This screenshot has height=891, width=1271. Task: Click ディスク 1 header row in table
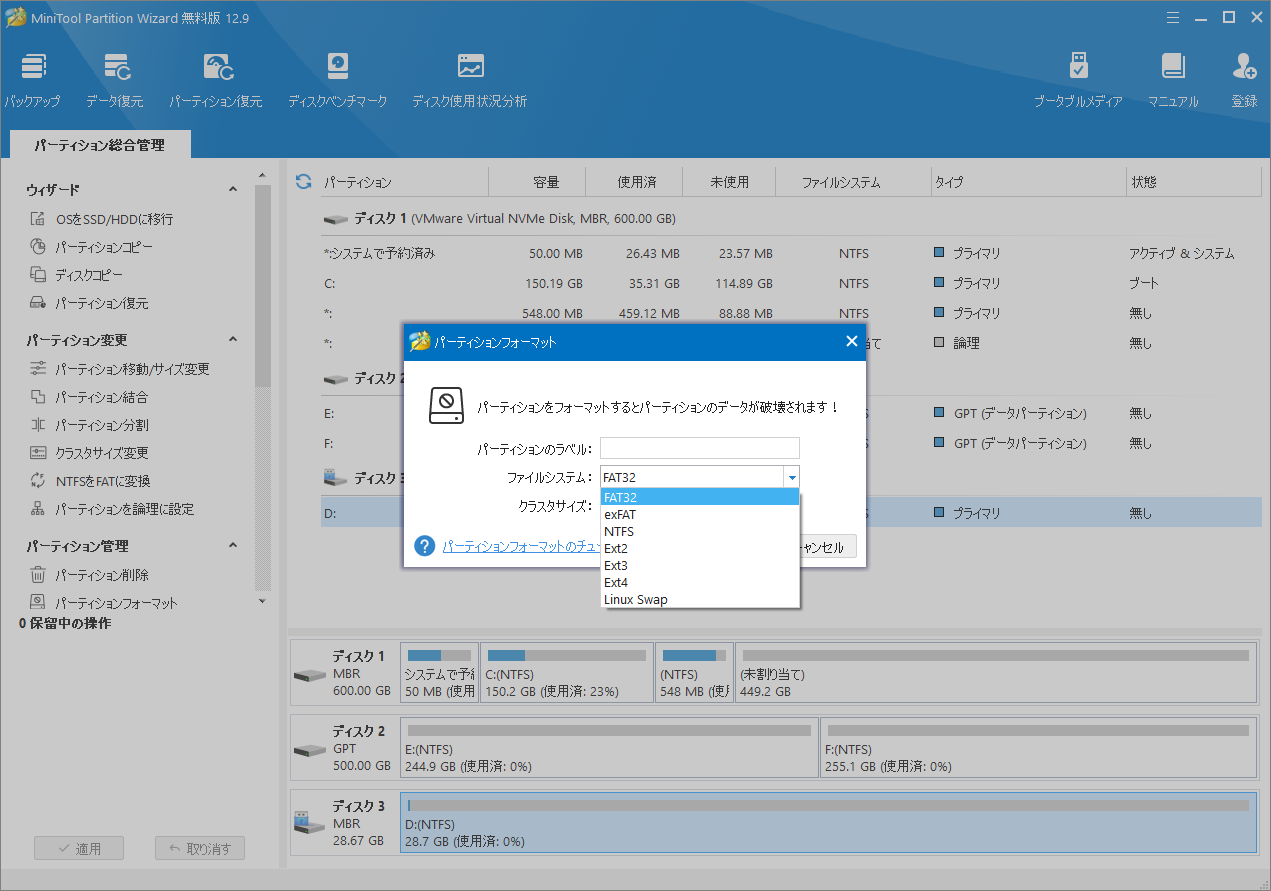click(x=790, y=218)
